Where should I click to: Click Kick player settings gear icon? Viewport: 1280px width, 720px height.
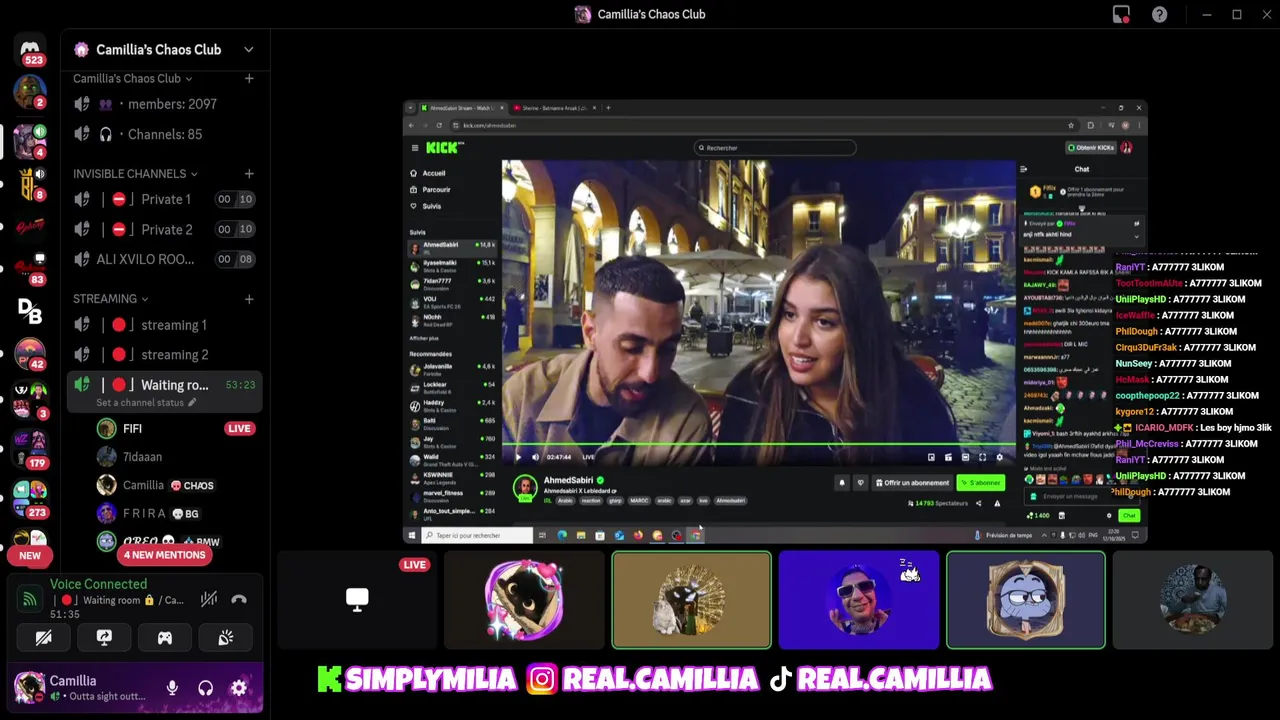pyautogui.click(x=999, y=457)
